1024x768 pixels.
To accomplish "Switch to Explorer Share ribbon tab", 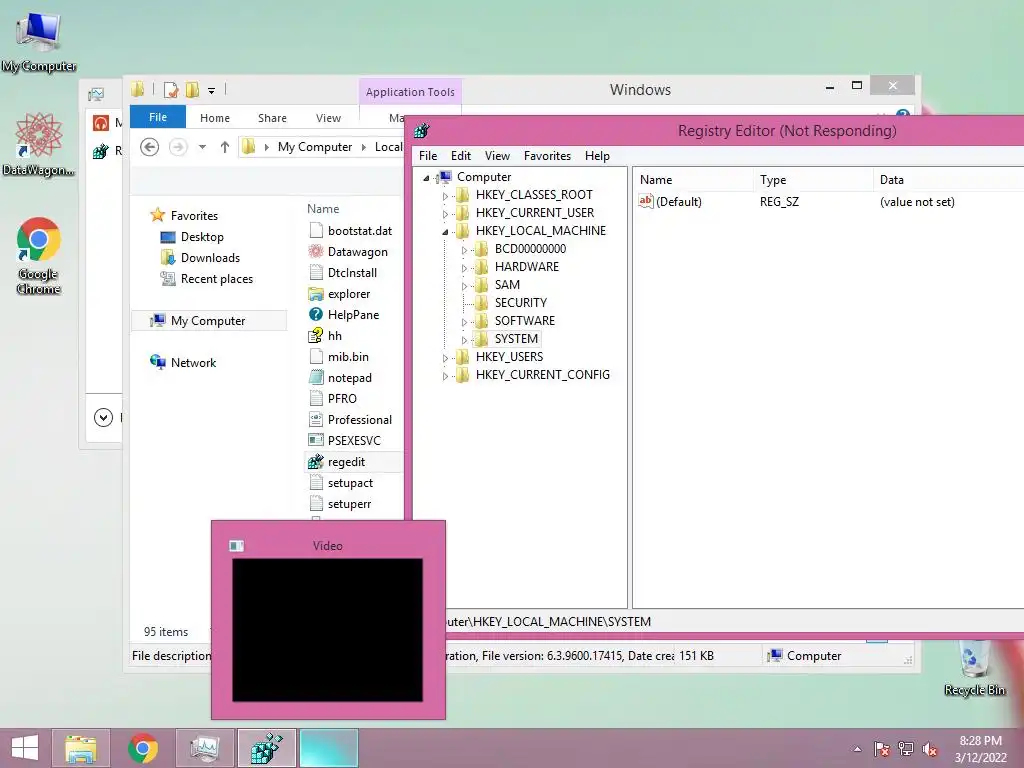I will (x=272, y=118).
